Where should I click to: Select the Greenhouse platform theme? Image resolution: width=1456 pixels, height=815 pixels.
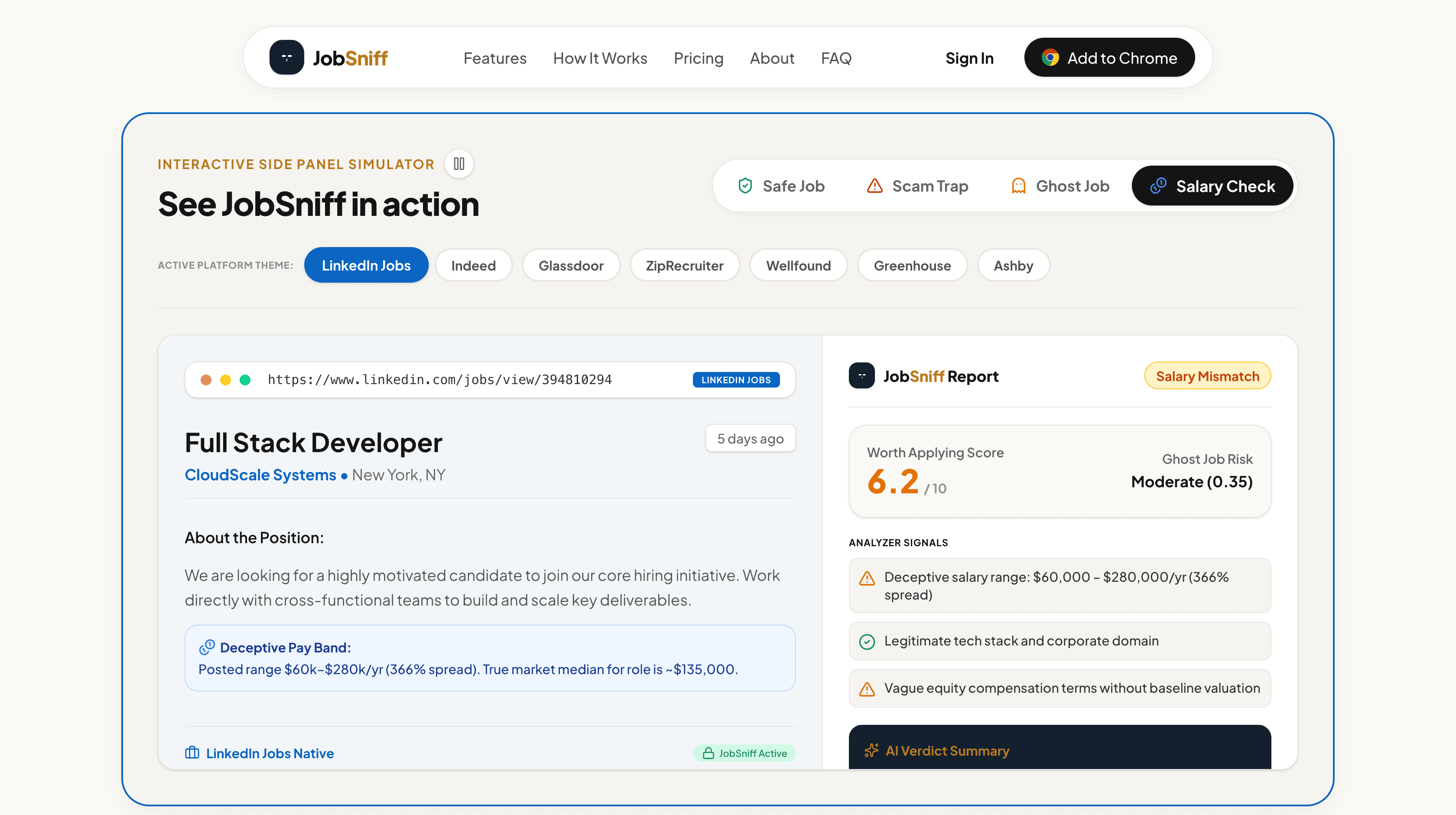[x=912, y=265]
